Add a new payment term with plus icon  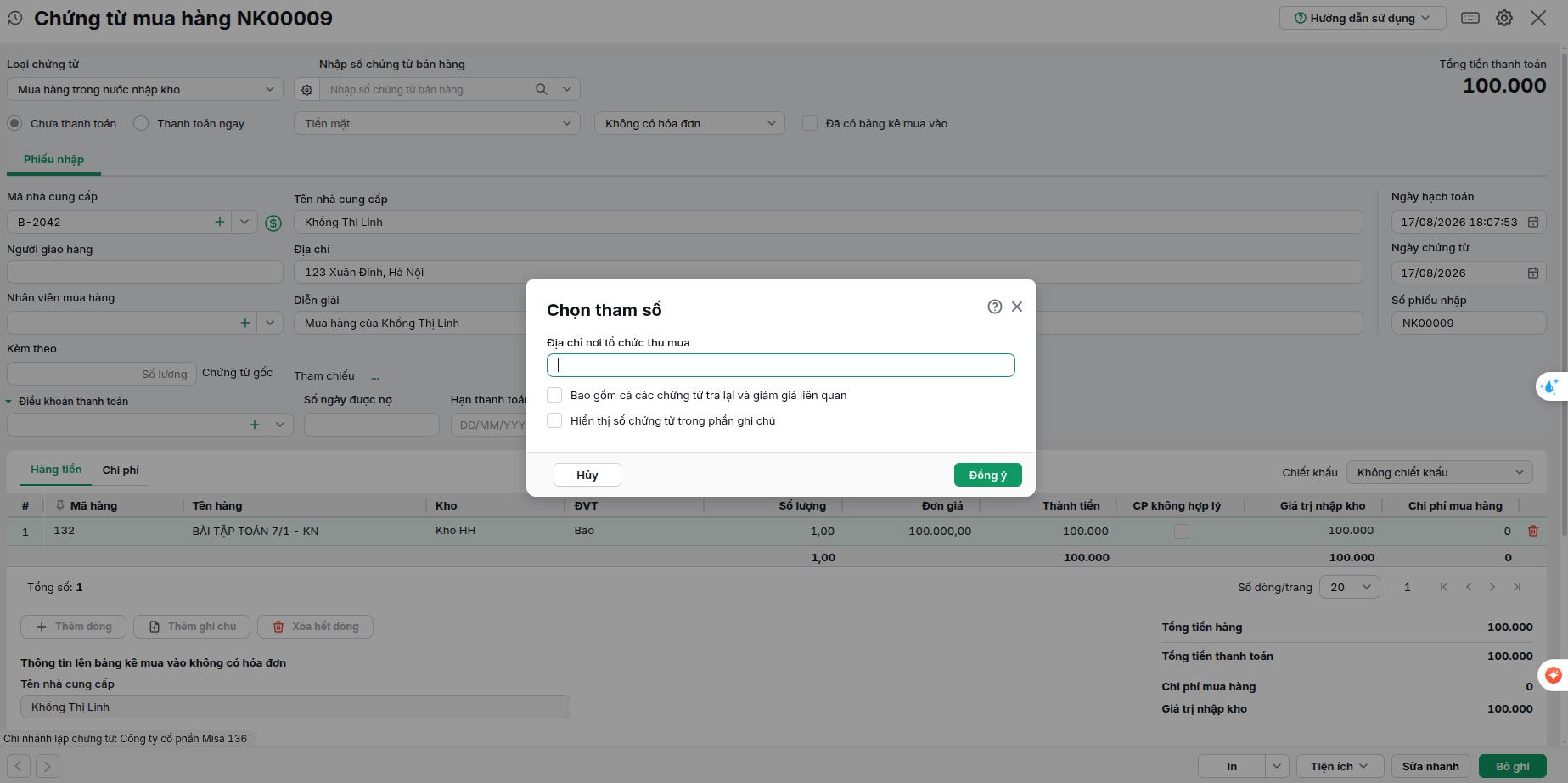click(x=255, y=425)
